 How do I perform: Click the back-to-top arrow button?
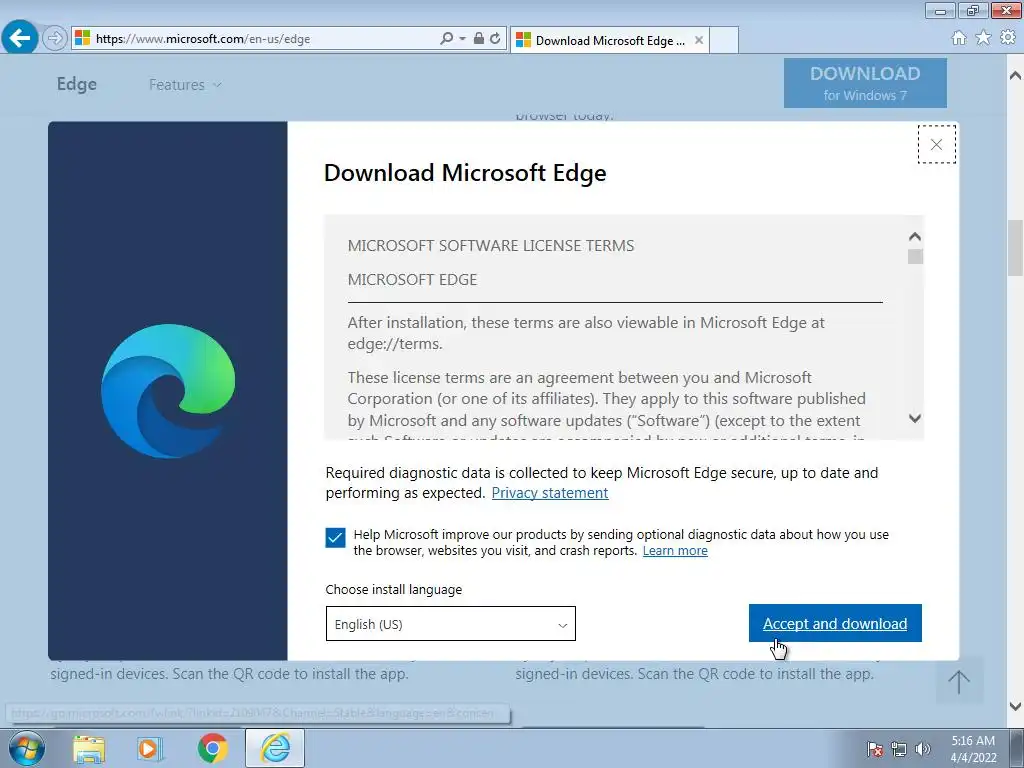pos(959,681)
